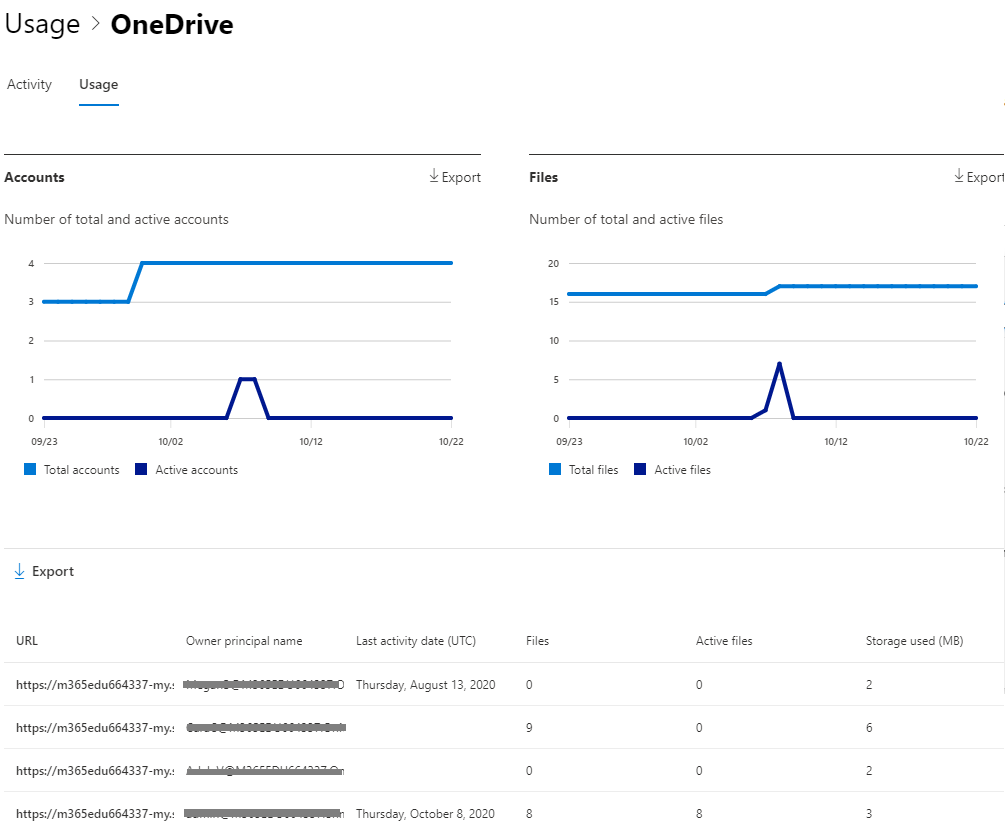Open URL of the August 13, 2020 row
The height and width of the screenshot is (834, 1005).
click(95, 685)
